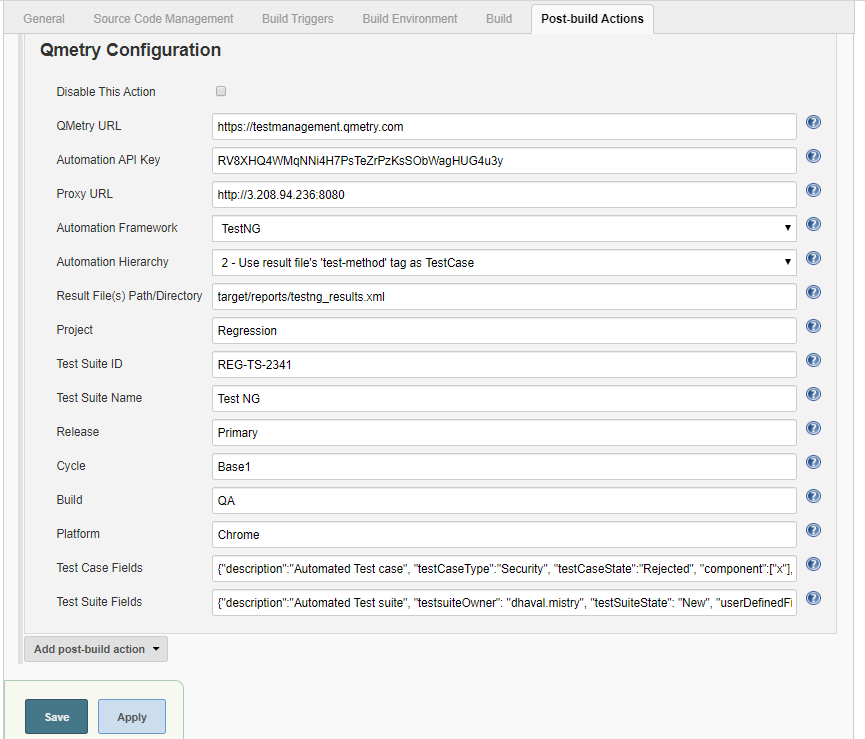Image resolution: width=865 pixels, height=739 pixels.
Task: Switch to the General tab
Action: coord(44,19)
